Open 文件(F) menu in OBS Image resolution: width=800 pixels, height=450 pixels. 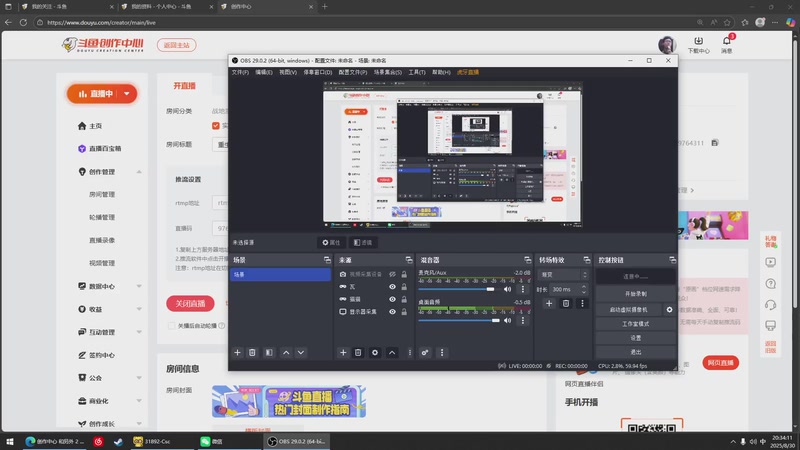240,72
